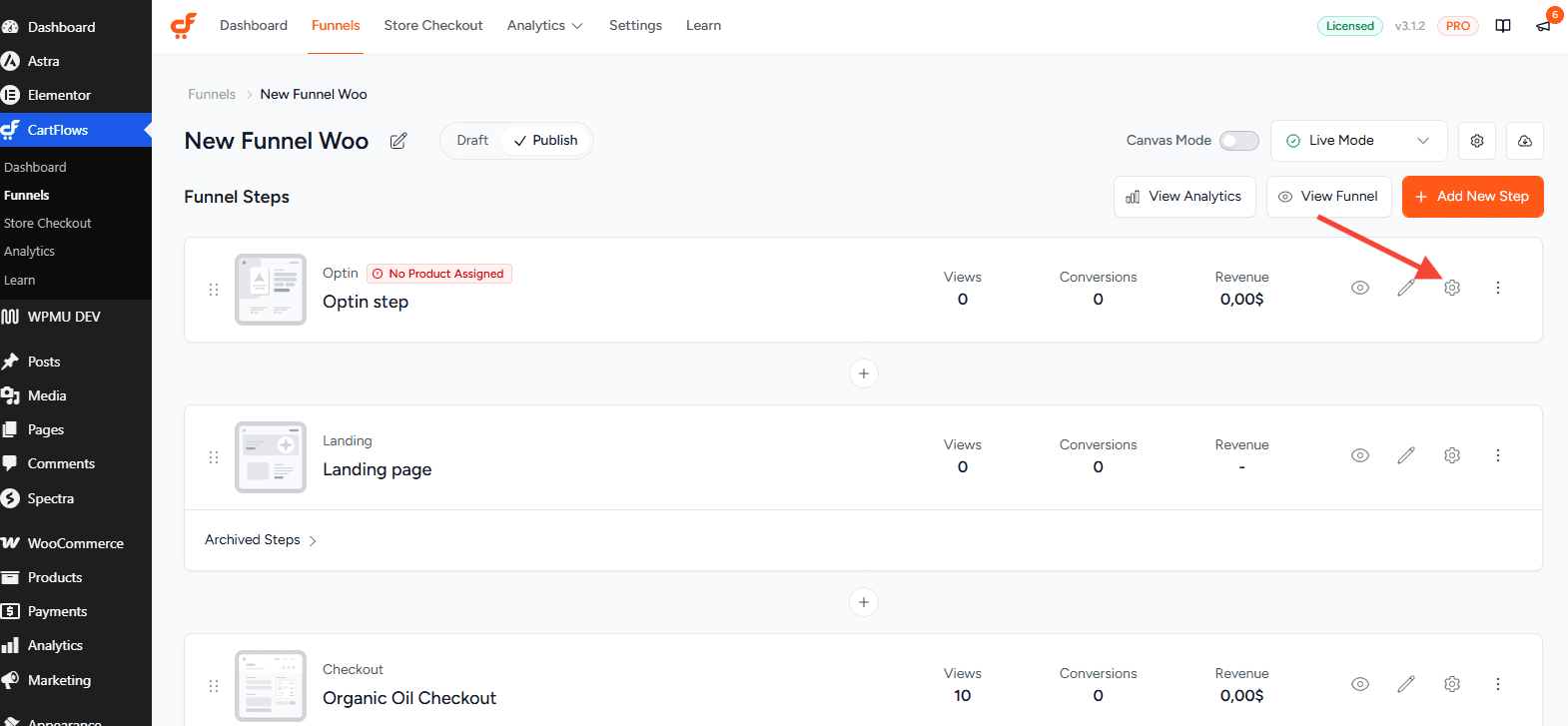Click the Organic Oil Checkout thumbnail
1568x726 pixels.
point(271,686)
